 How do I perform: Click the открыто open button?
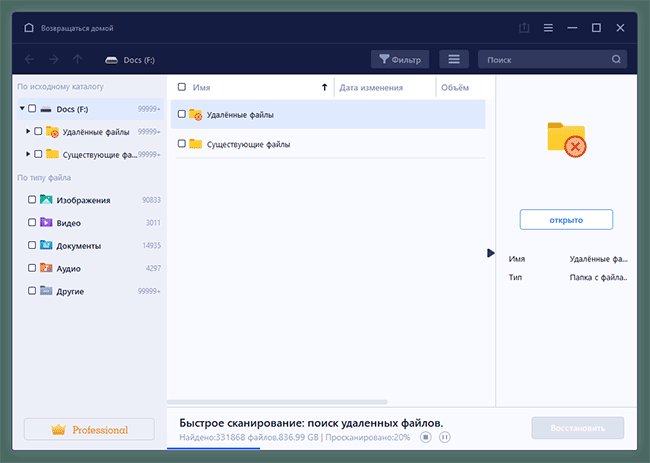pyautogui.click(x=566, y=220)
